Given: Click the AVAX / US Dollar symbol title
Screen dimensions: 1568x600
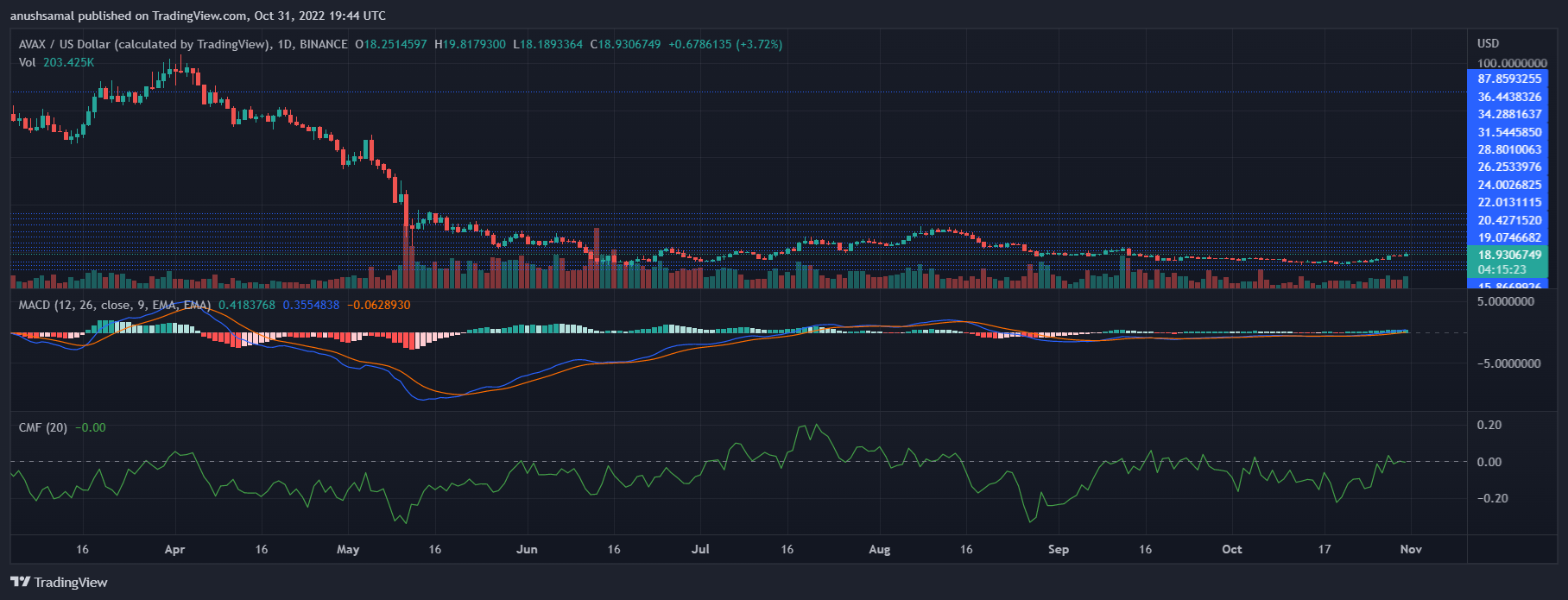Looking at the screenshot, I should coord(144,44).
